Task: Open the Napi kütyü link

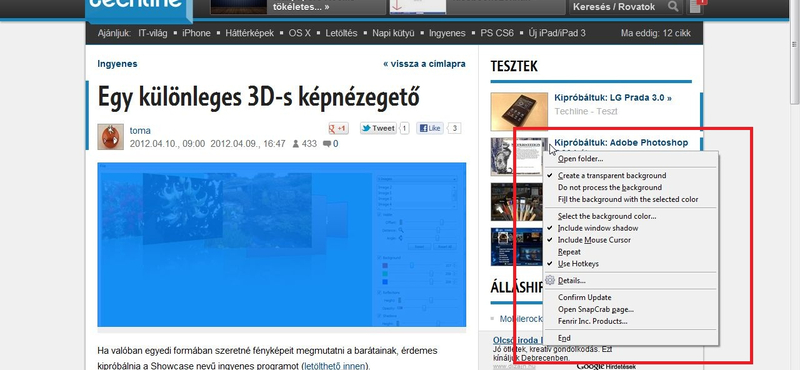Action: pyautogui.click(x=393, y=33)
